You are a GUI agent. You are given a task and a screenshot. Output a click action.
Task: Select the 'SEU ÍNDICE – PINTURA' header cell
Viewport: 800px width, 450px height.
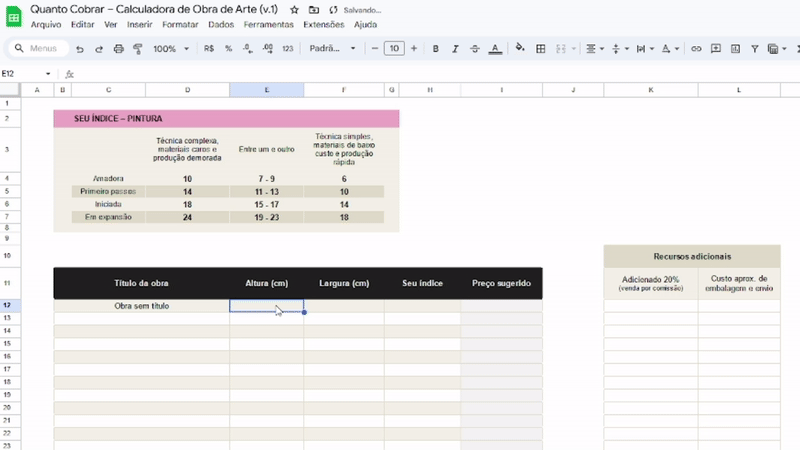pos(226,118)
